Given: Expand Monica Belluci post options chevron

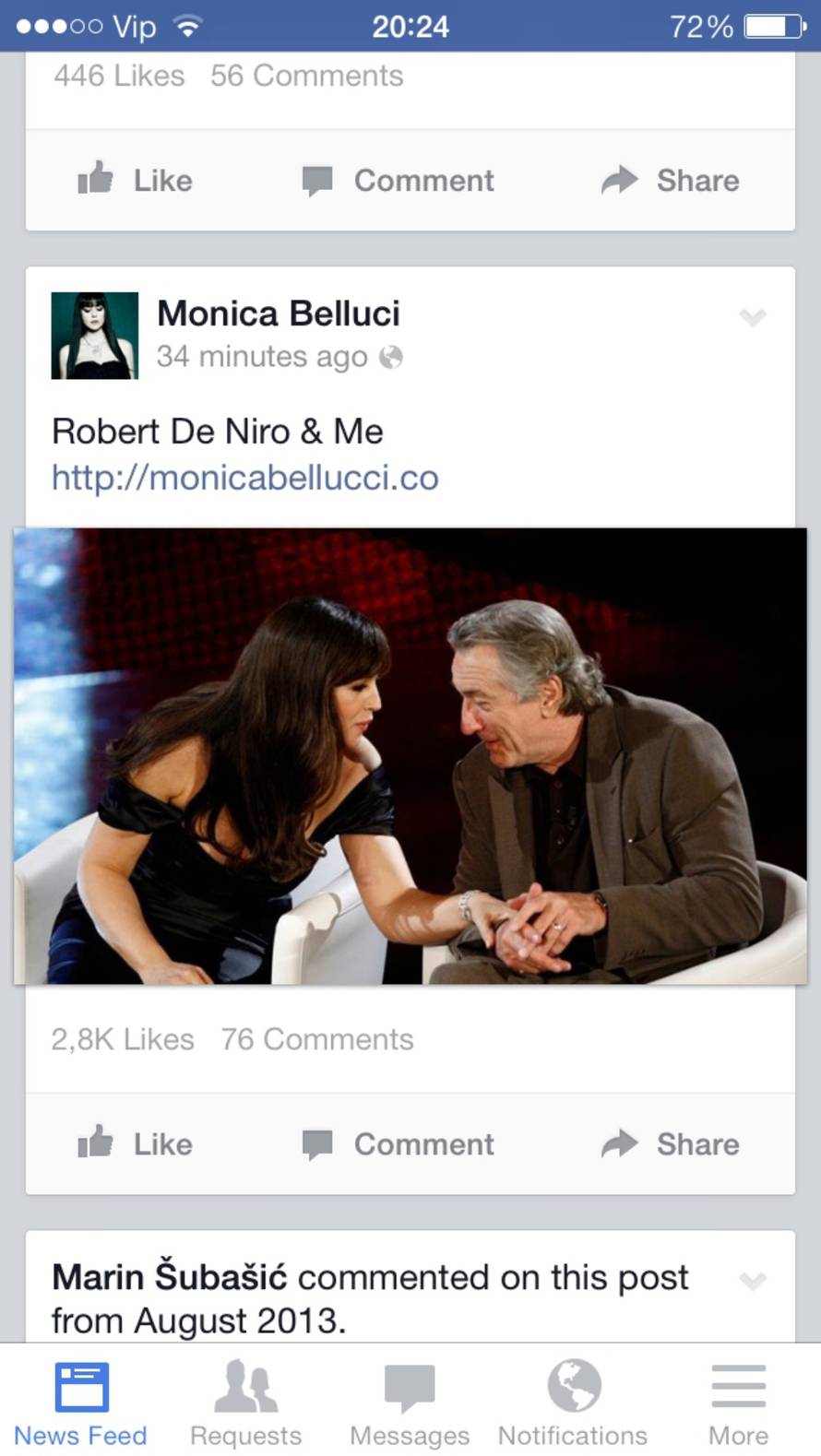Looking at the screenshot, I should 753,318.
